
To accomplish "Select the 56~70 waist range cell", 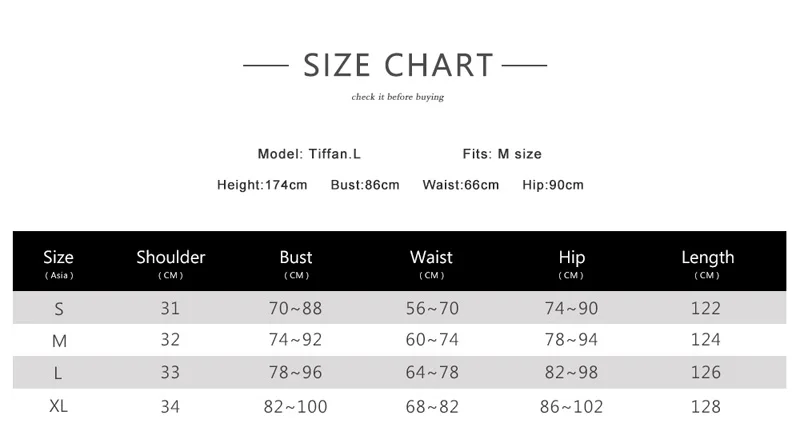I will tap(434, 309).
